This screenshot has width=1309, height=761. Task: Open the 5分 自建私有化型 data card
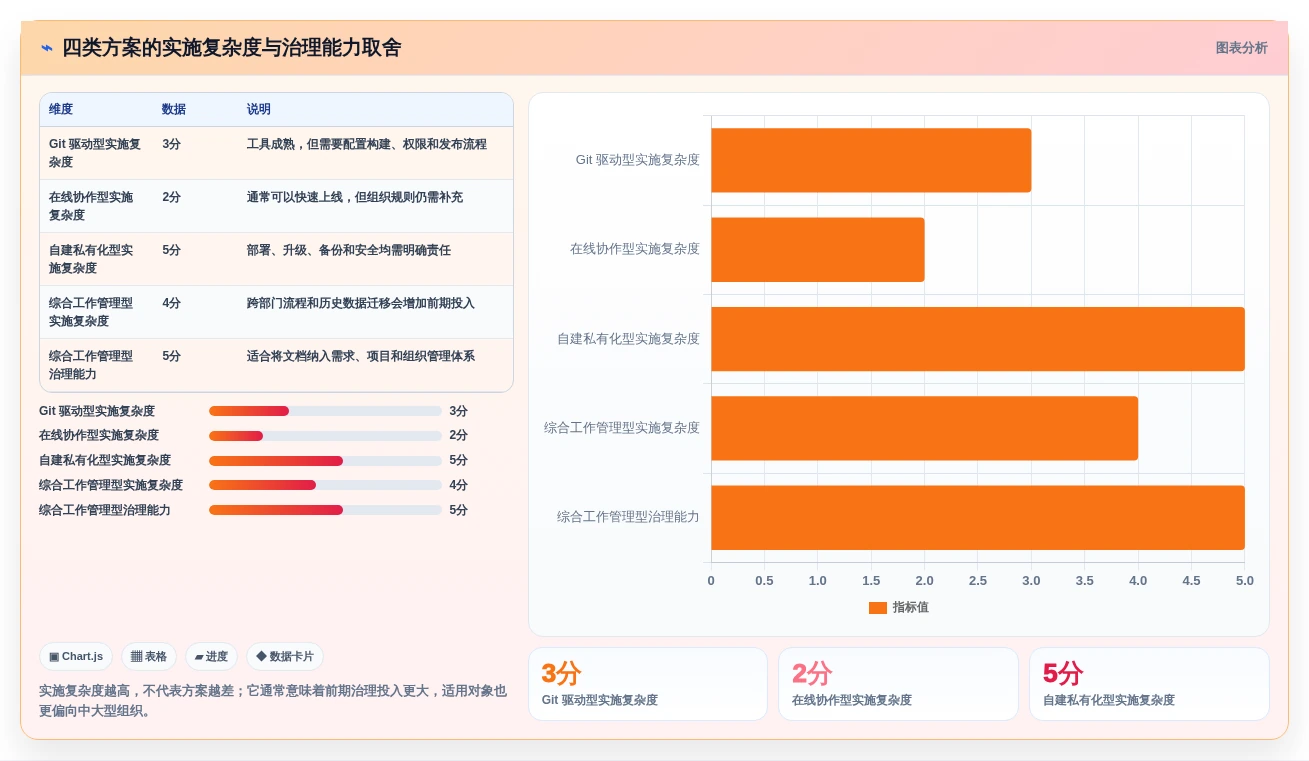pos(1149,684)
